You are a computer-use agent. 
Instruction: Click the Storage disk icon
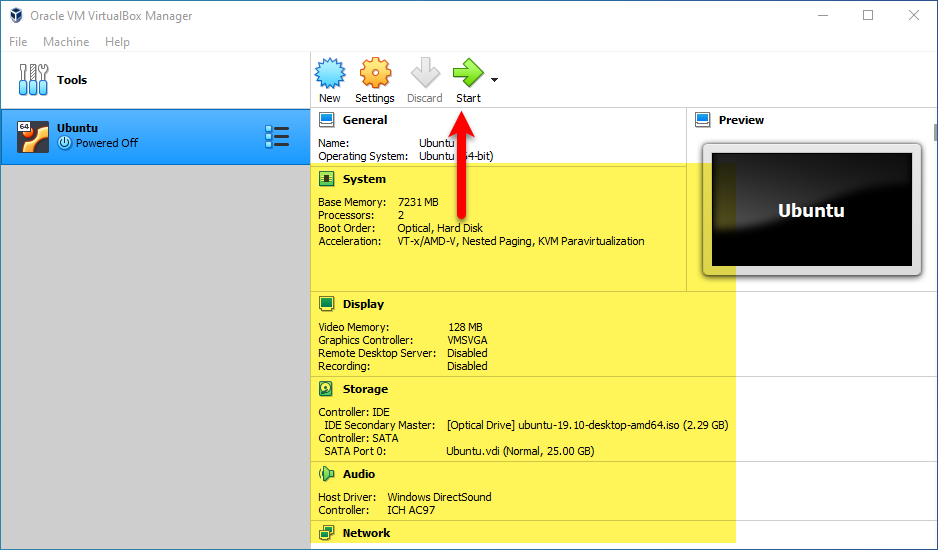coord(326,389)
